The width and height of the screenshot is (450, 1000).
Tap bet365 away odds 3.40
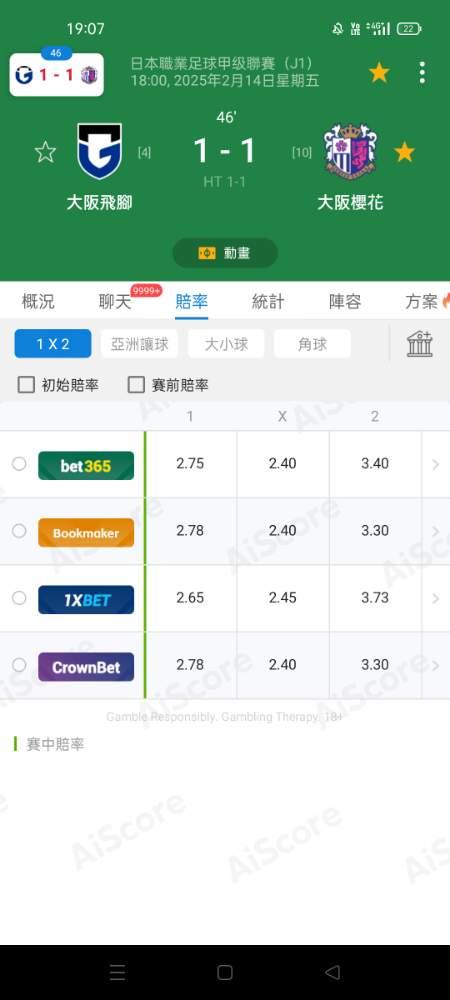point(375,464)
